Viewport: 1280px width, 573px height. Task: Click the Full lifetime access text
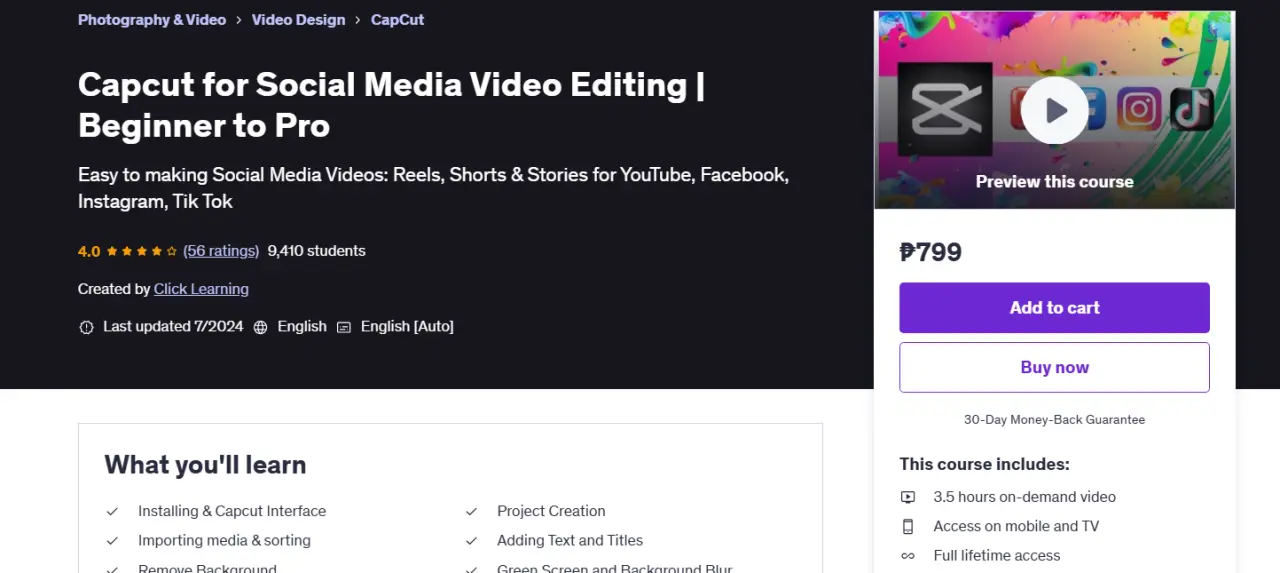coord(996,556)
